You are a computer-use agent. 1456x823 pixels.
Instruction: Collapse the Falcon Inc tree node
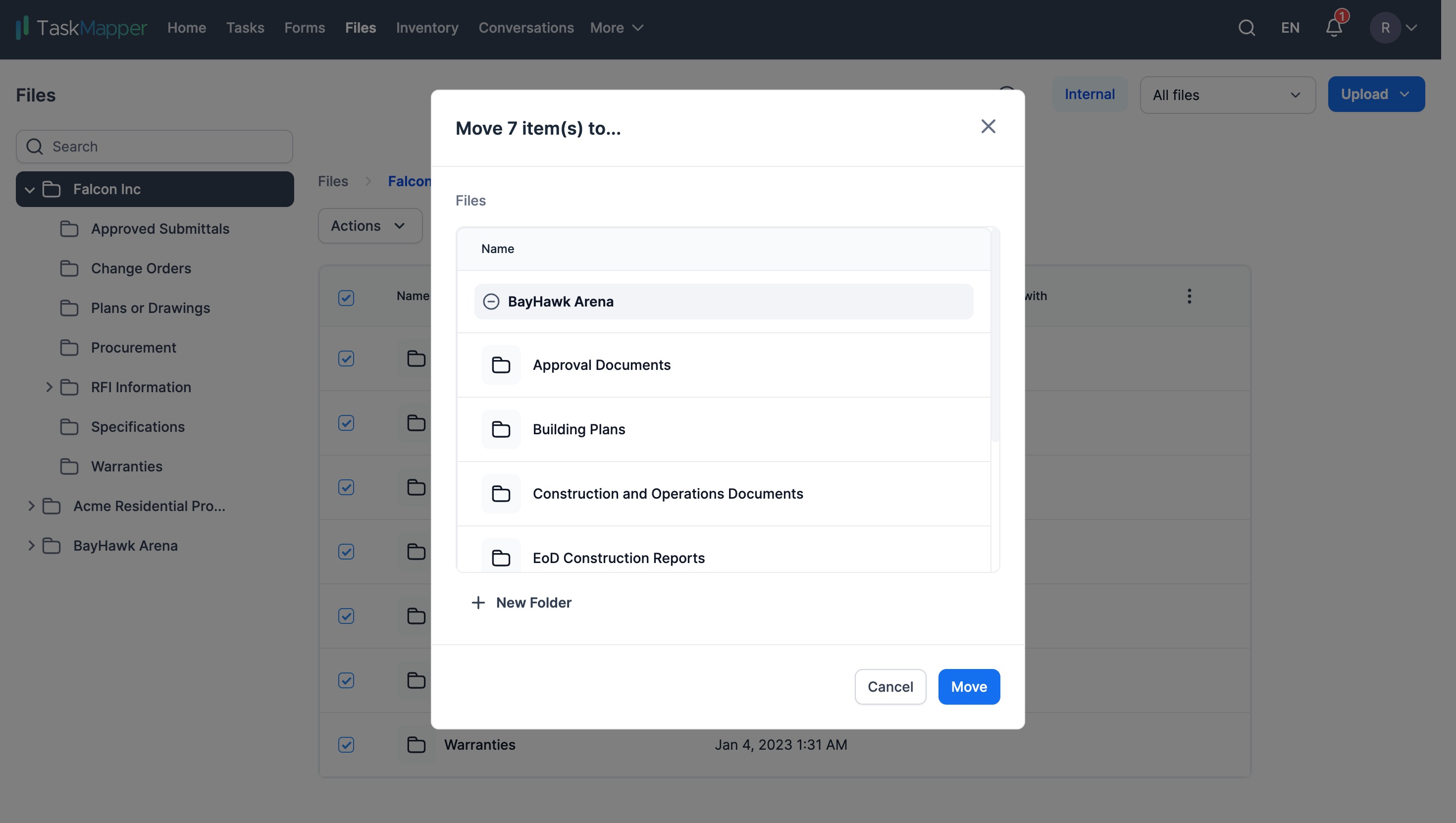[30, 190]
